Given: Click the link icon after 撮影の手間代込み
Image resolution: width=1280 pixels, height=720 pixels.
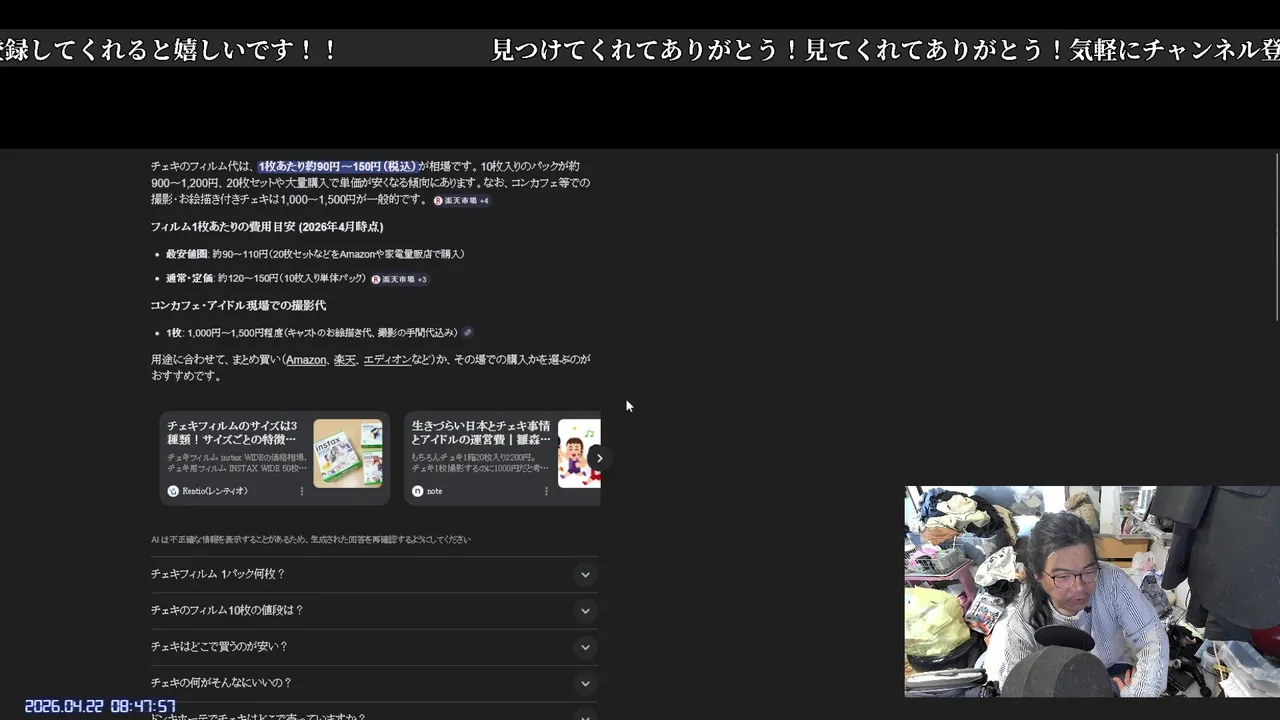Looking at the screenshot, I should pyautogui.click(x=467, y=333).
